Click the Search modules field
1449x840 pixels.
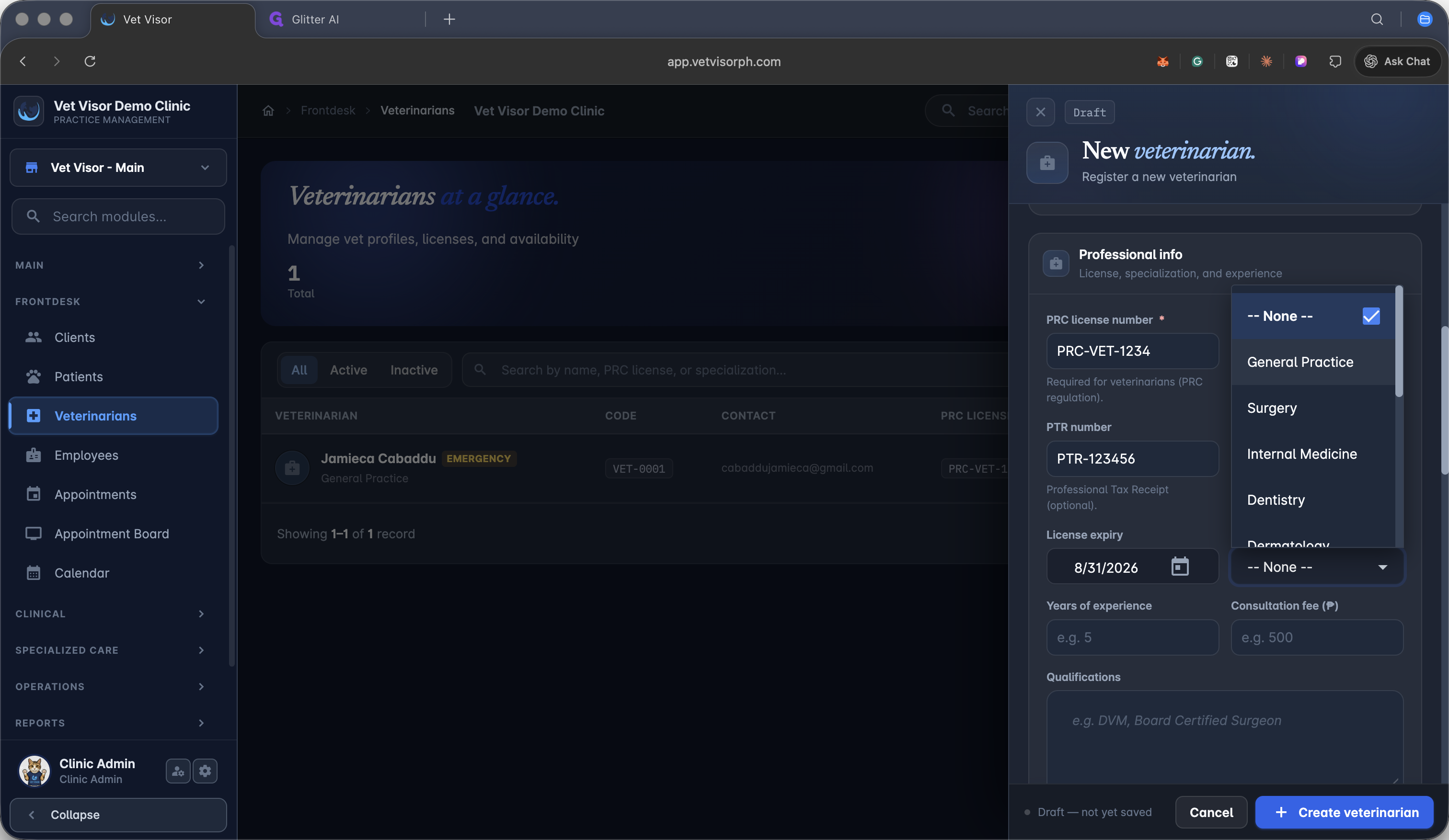click(118, 216)
